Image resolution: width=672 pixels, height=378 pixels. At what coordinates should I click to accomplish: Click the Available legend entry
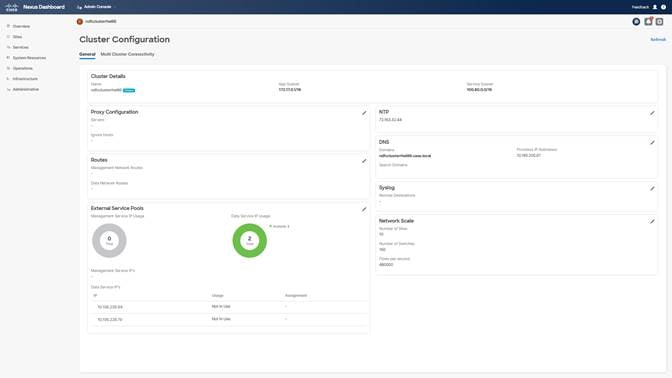[x=279, y=226]
